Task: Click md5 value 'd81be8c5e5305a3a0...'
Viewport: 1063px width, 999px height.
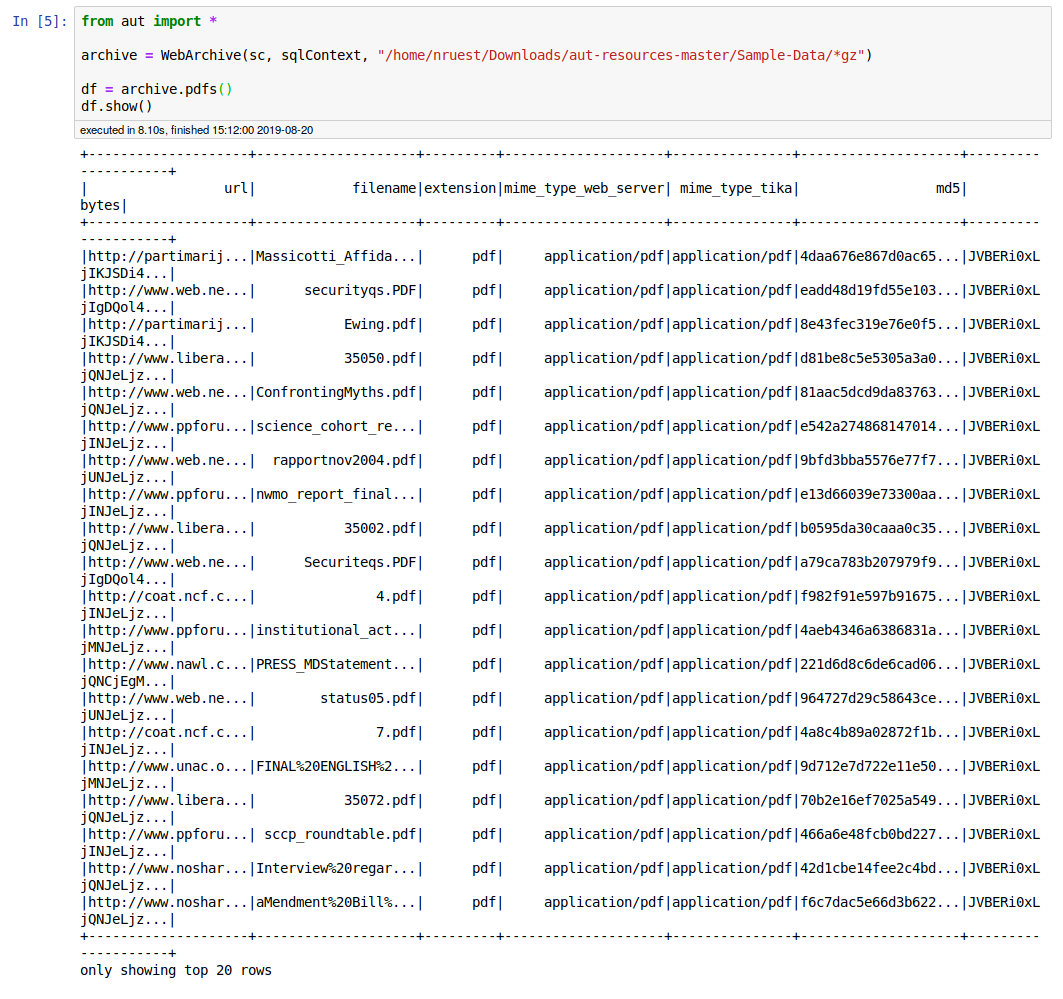Action: pyautogui.click(x=880, y=358)
